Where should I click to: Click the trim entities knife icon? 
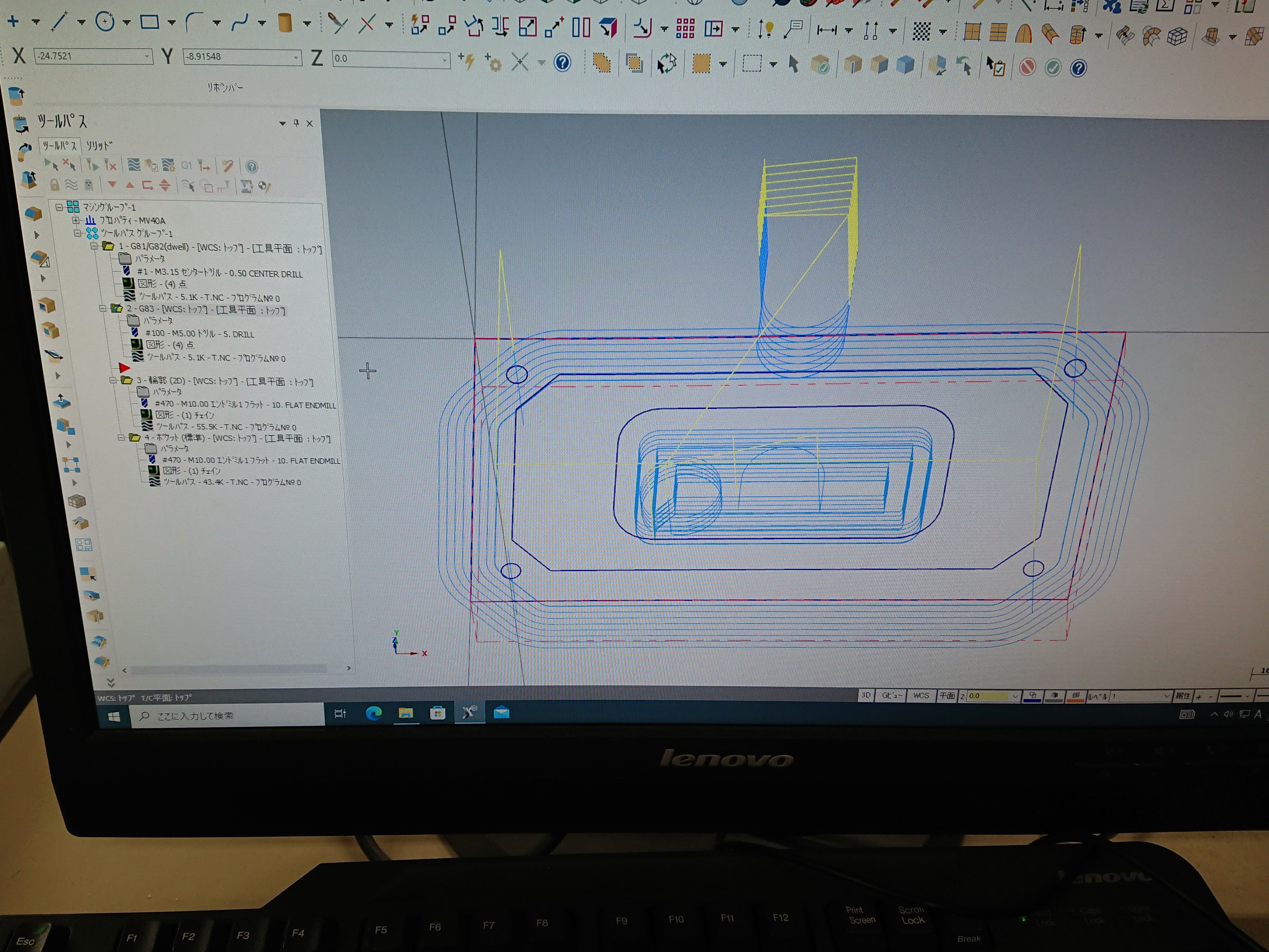337,24
